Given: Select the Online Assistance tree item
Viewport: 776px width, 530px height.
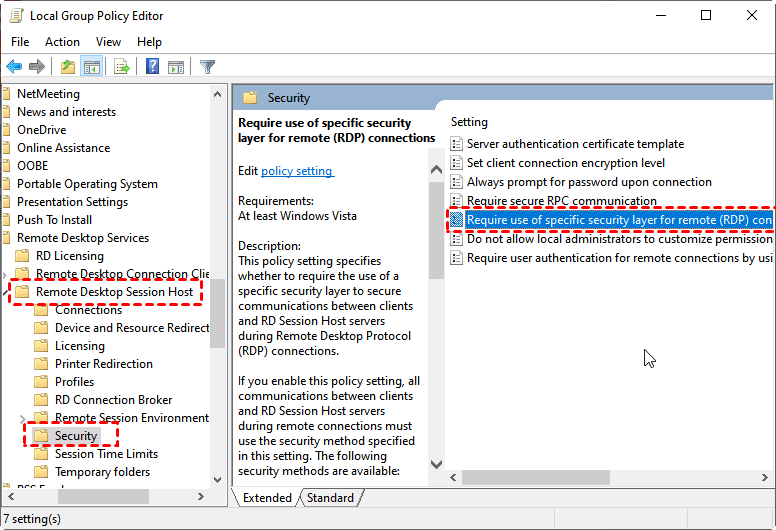Looking at the screenshot, I should (63, 147).
